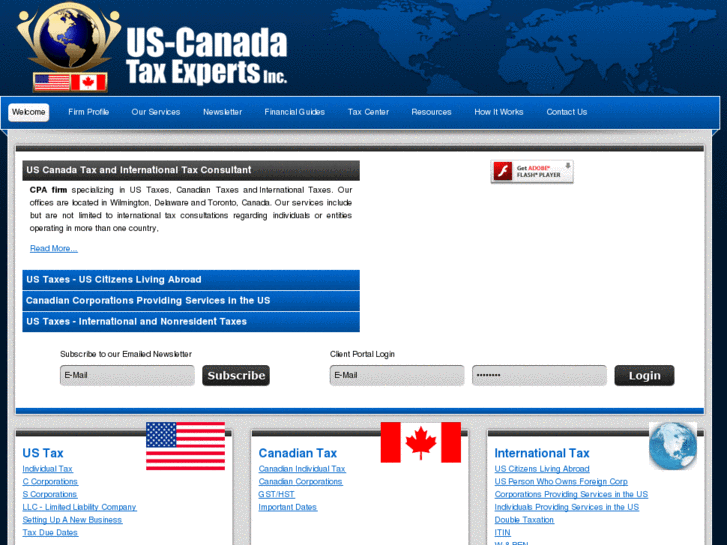727x545 pixels.
Task: Open the Firm Profile menu item
Action: [x=89, y=112]
